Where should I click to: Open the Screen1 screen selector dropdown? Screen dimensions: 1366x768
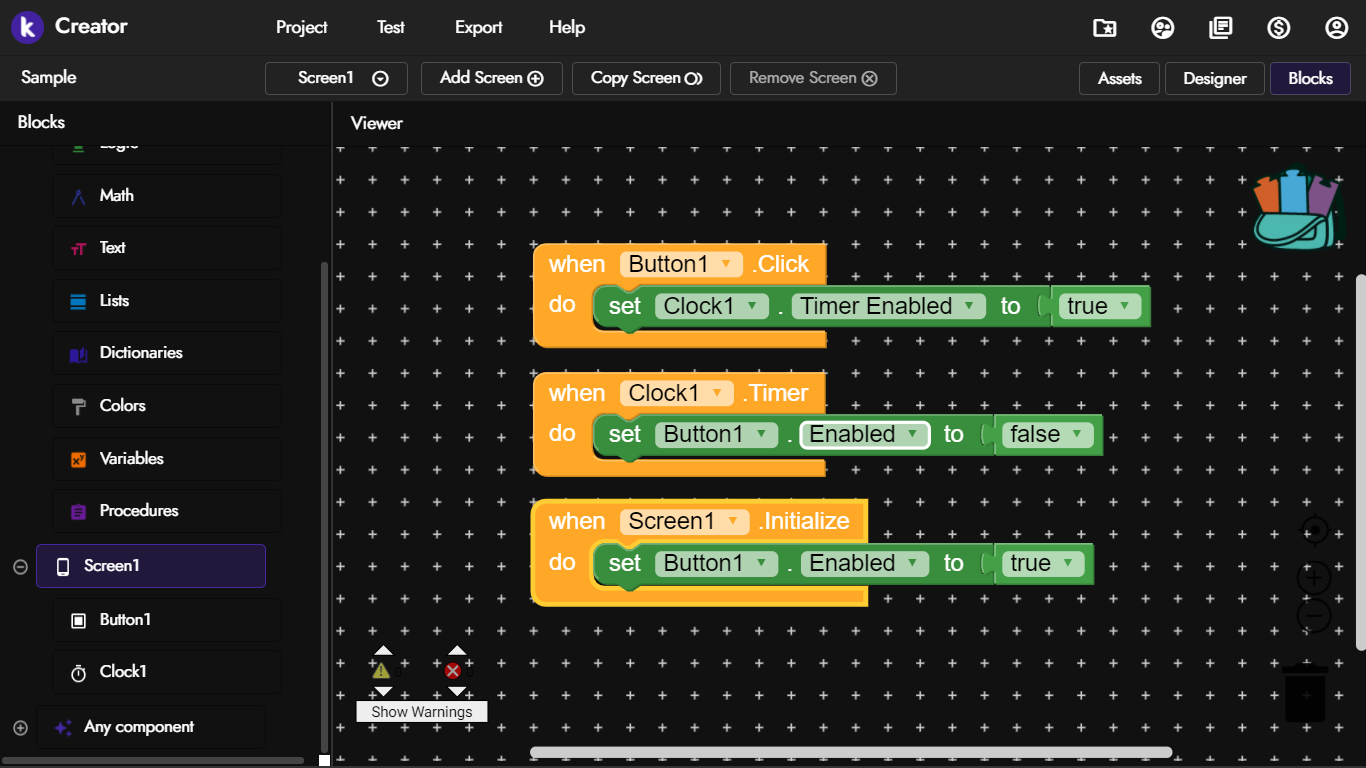[x=336, y=78]
